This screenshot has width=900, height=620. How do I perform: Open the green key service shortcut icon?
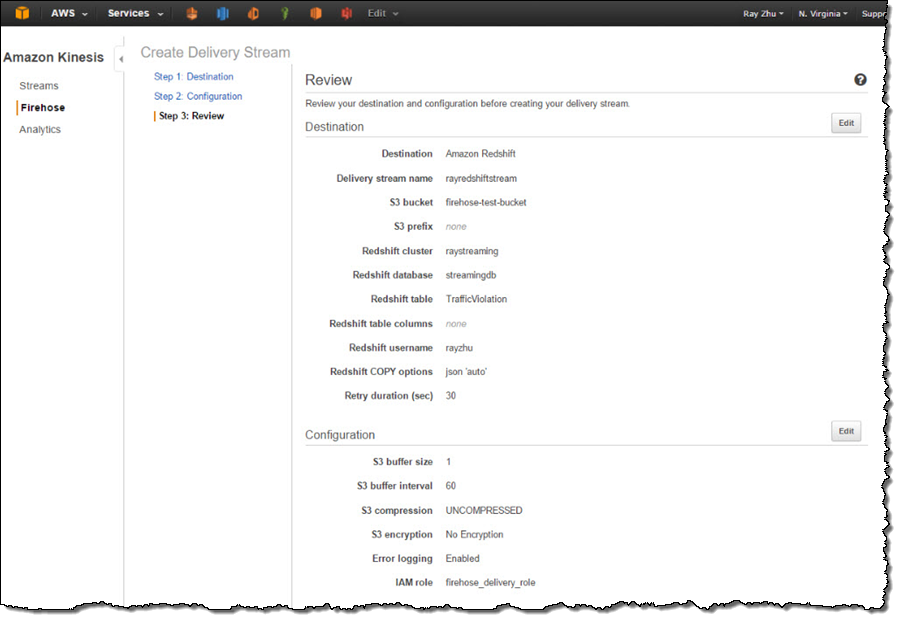click(285, 13)
